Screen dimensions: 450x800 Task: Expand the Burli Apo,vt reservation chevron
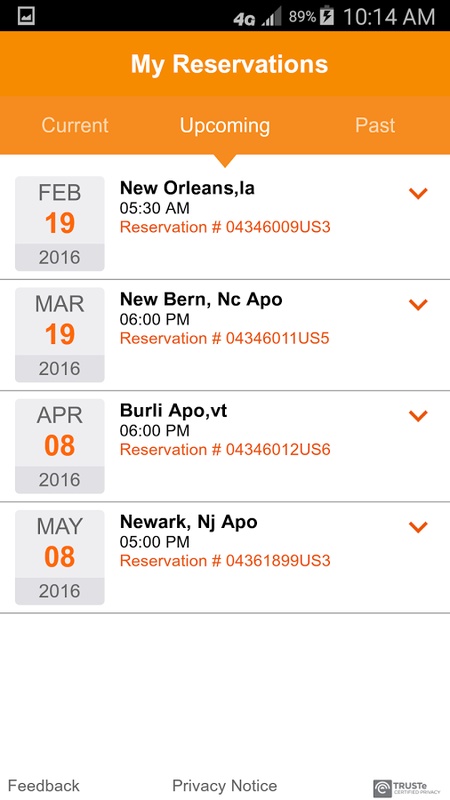[418, 415]
